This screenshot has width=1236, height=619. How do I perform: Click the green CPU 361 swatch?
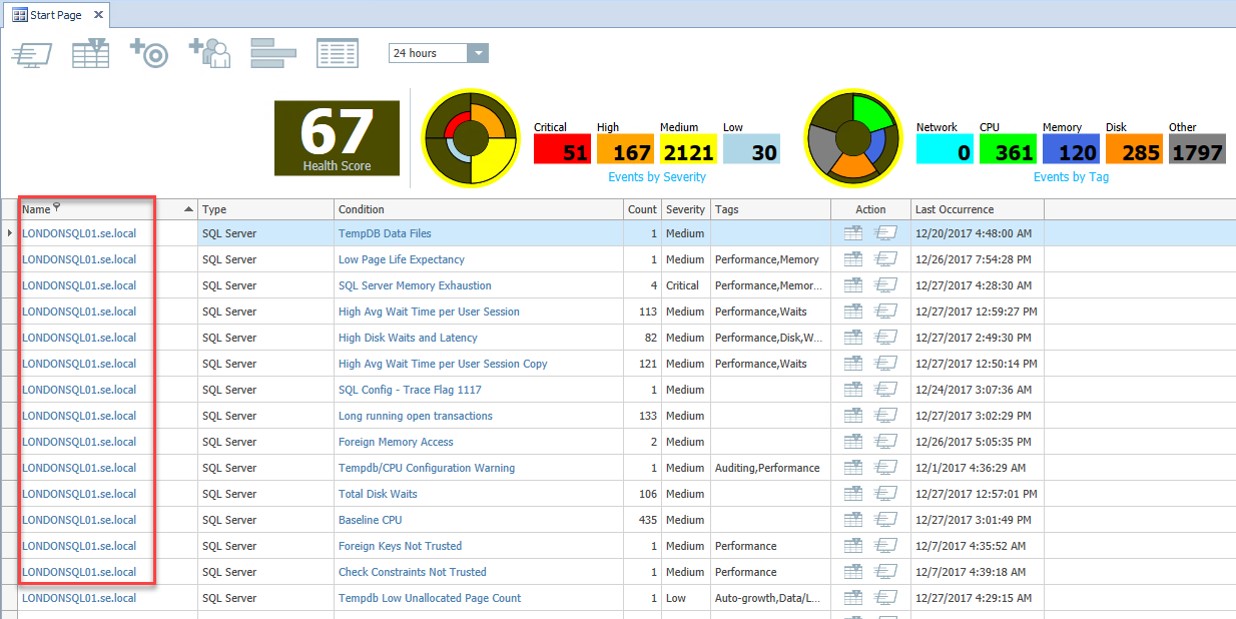pyautogui.click(x=1008, y=149)
